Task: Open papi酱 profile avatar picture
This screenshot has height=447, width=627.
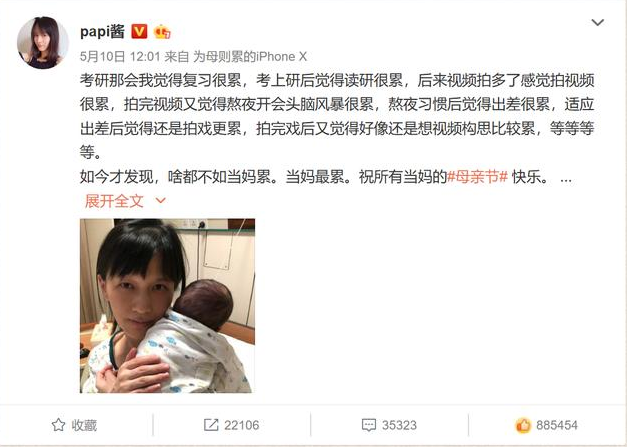Action: 43,43
